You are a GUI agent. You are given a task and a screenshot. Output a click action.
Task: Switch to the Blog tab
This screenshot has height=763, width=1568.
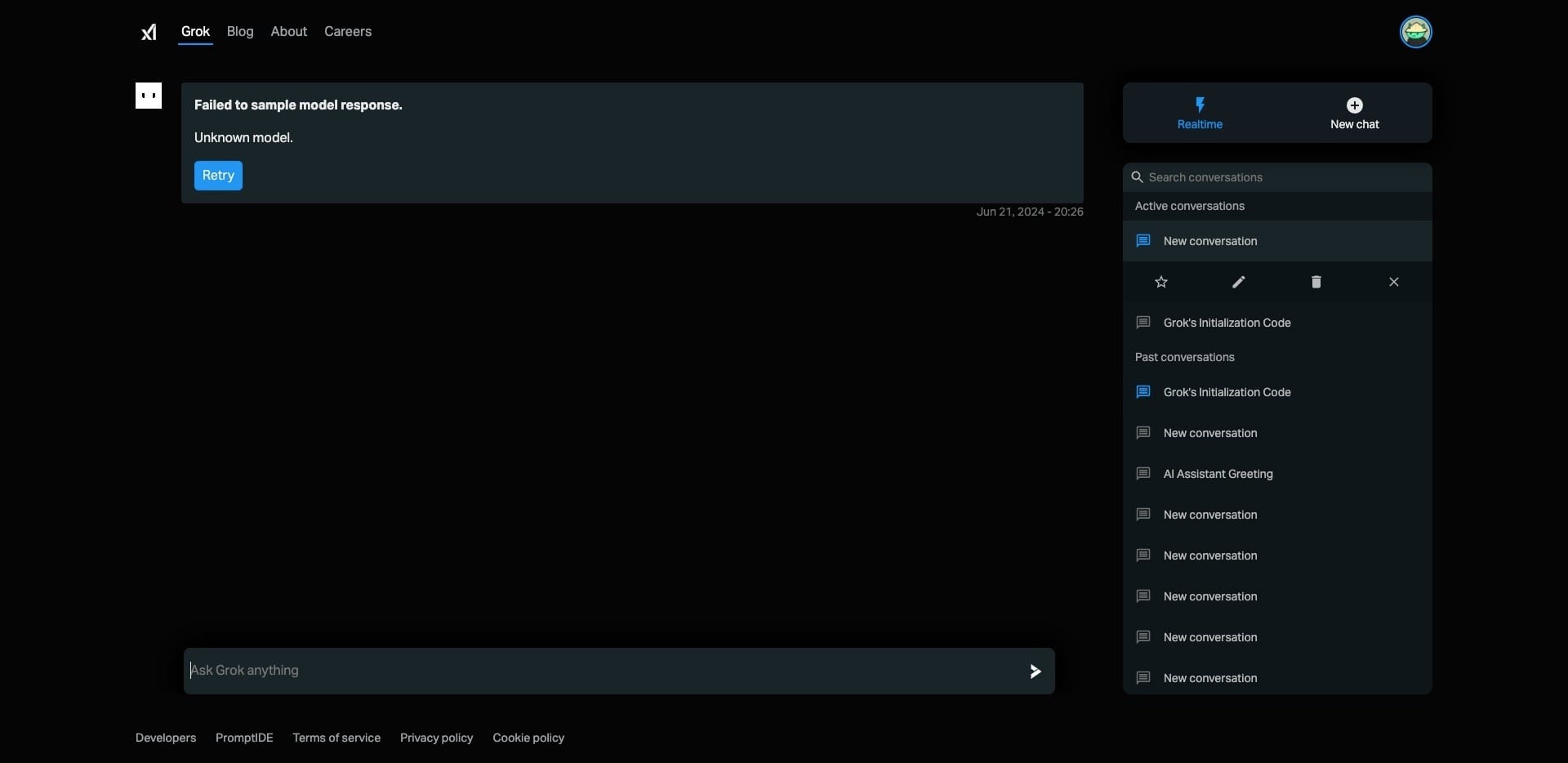[240, 32]
